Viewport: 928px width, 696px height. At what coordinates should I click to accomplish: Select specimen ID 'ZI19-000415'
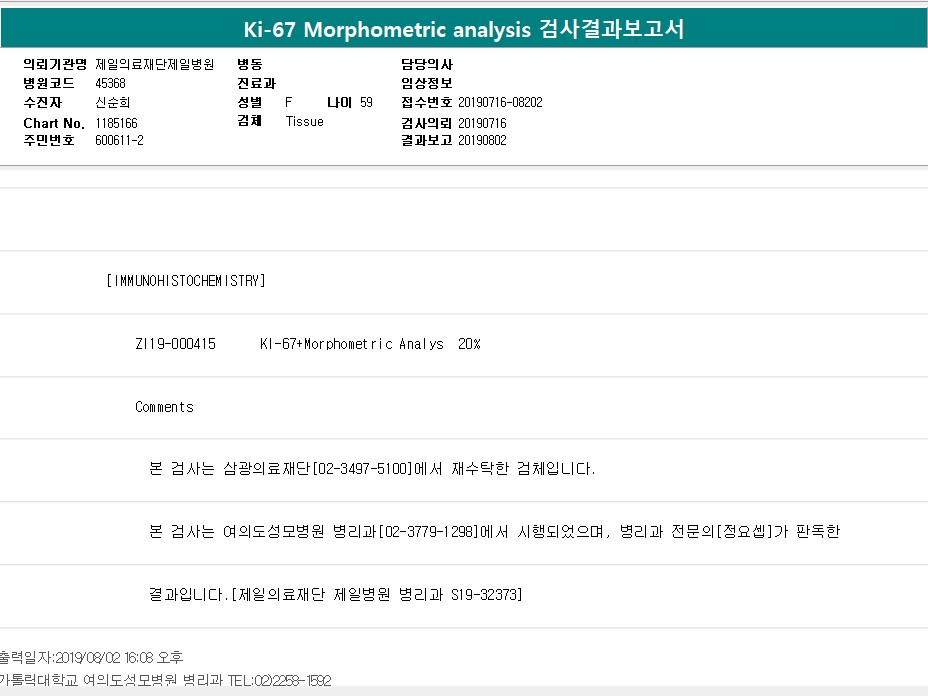pyautogui.click(x=176, y=344)
